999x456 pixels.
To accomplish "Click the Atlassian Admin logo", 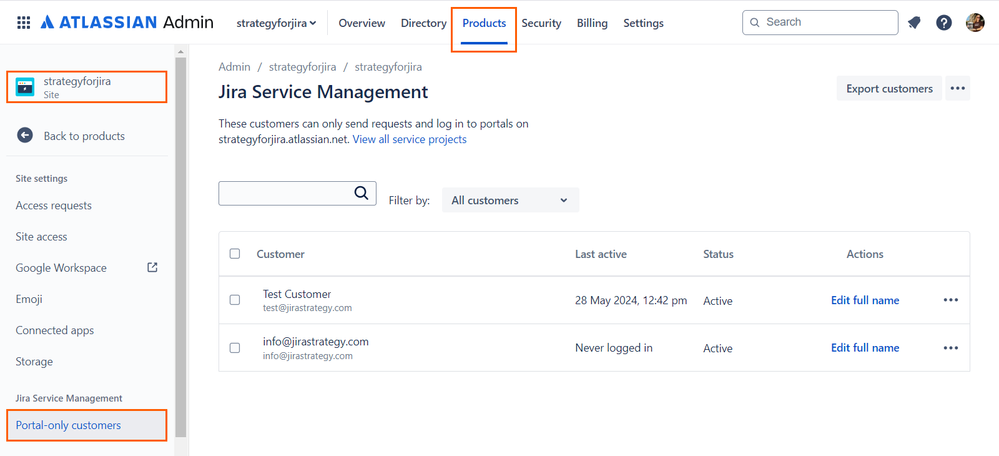I will pyautogui.click(x=127, y=23).
